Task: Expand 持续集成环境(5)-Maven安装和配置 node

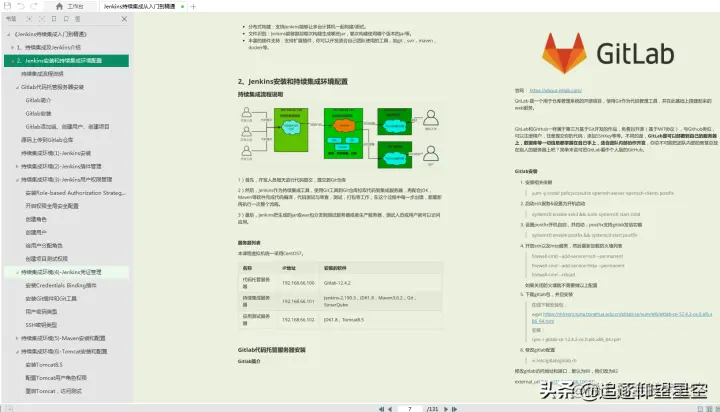Action: pos(17,338)
